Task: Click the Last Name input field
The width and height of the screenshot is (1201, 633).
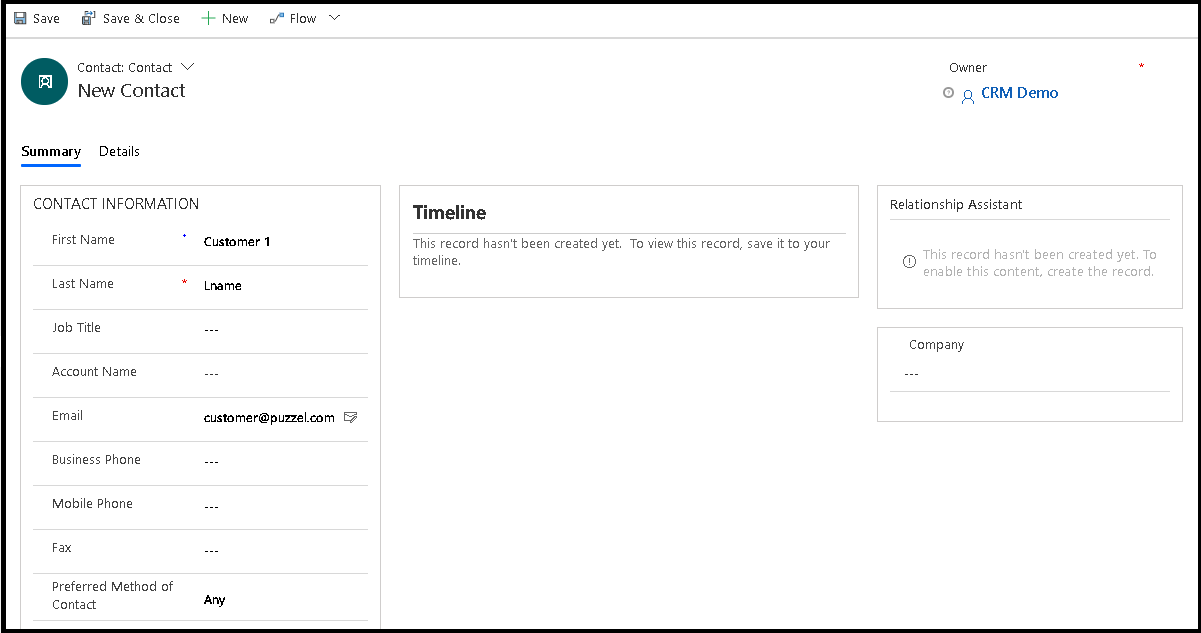Action: point(280,286)
